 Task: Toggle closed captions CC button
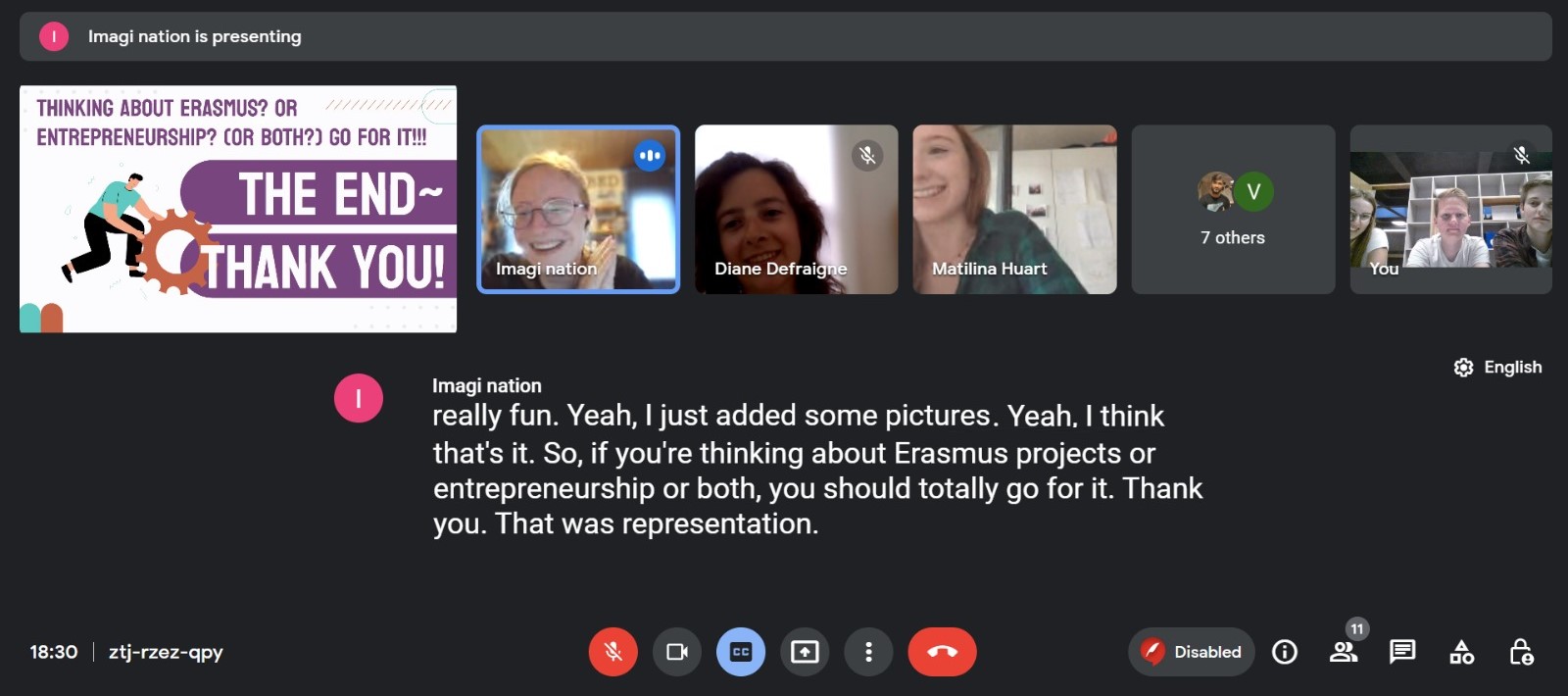tap(741, 652)
